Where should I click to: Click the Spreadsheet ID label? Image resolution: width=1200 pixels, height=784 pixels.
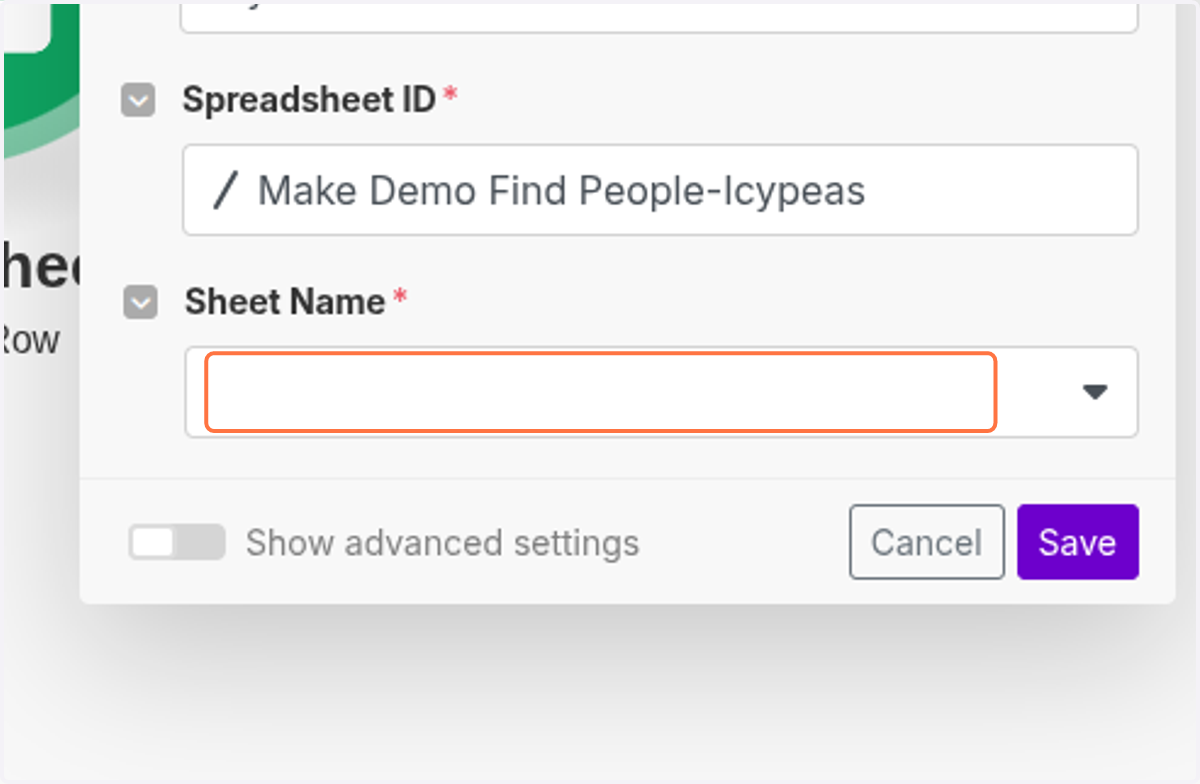pos(309,99)
